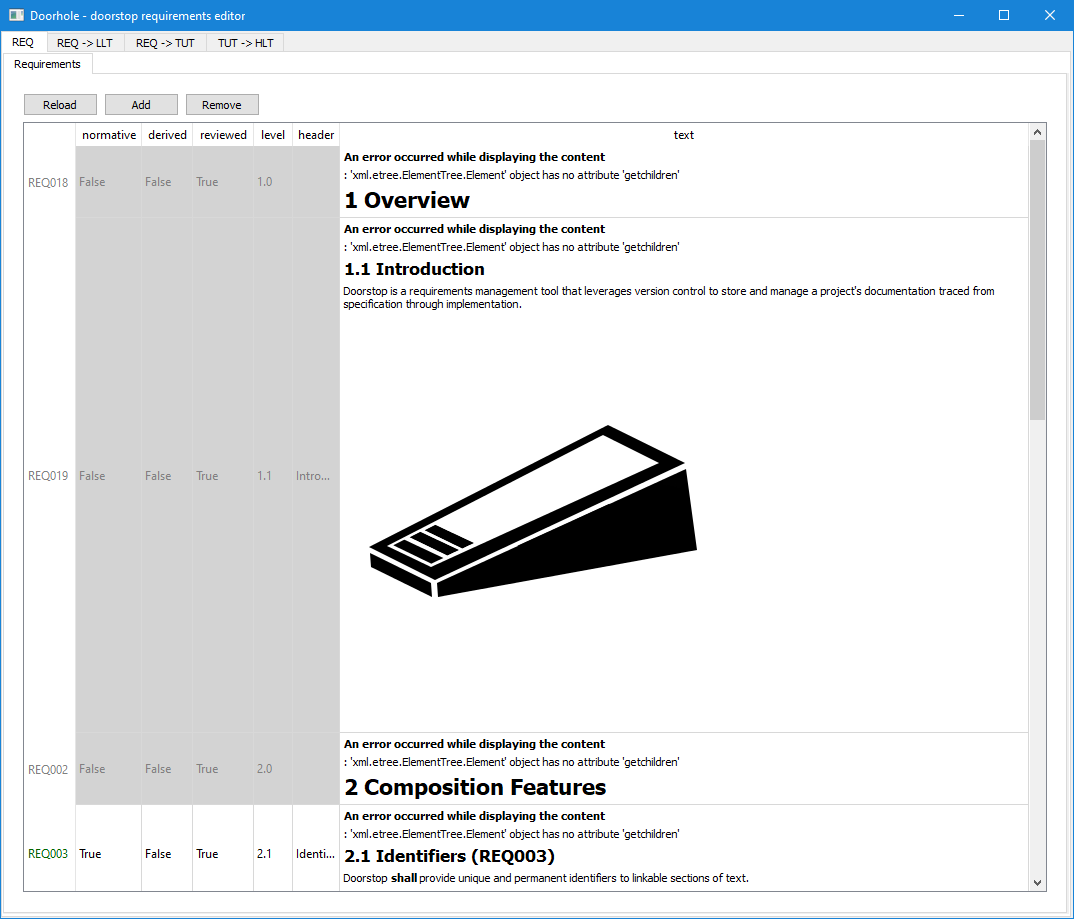Click the Doorhole application icon in title bar

pyautogui.click(x=15, y=15)
